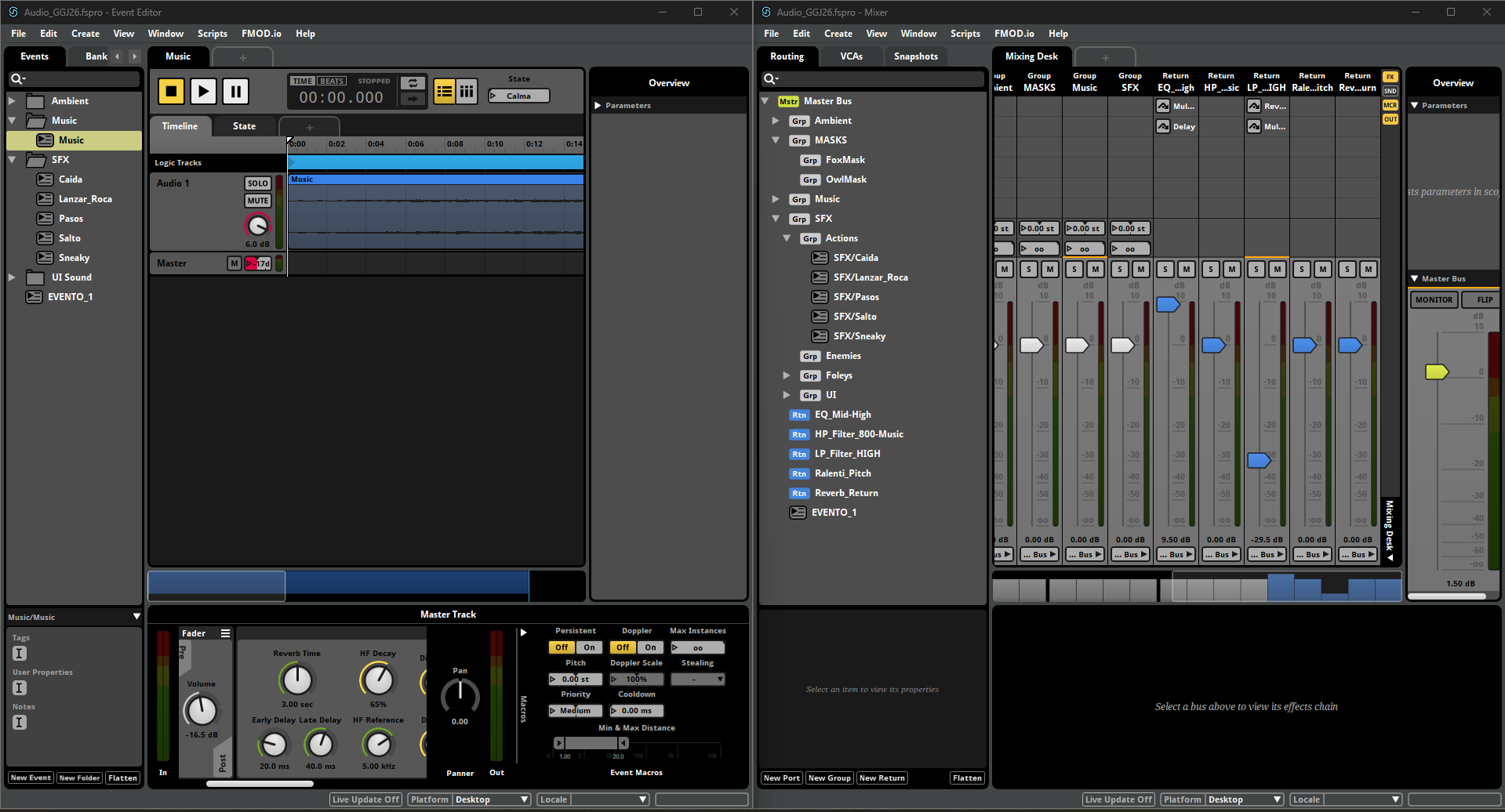Viewport: 1505px width, 812px height.
Task: Pause playback with the pause button
Action: tap(235, 92)
